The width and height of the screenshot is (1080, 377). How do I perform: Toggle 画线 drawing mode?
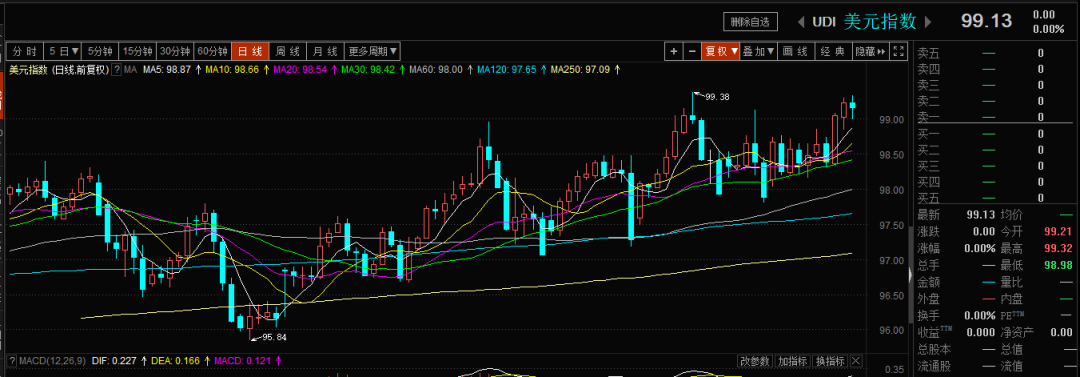click(796, 51)
